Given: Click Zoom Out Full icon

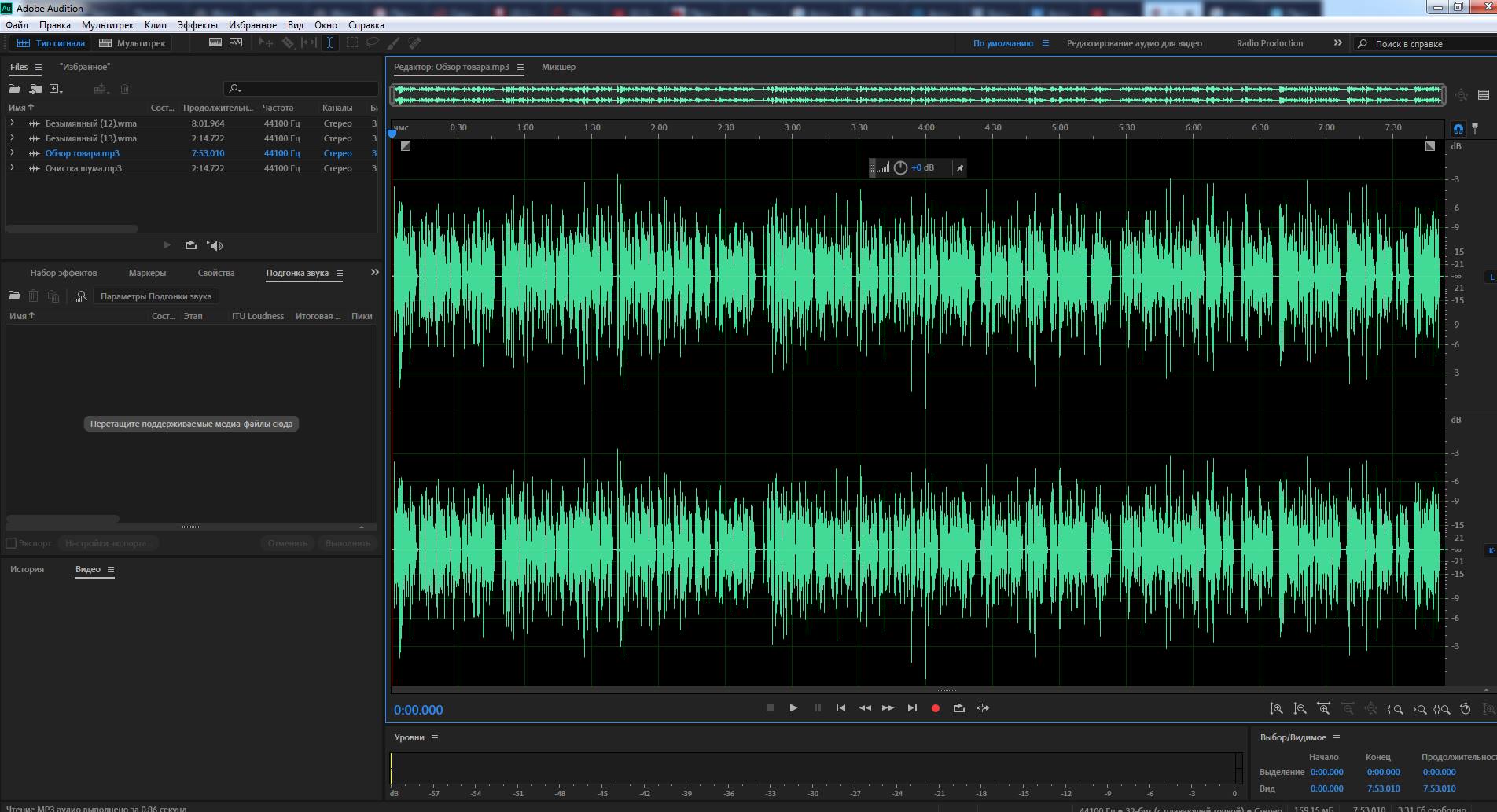Looking at the screenshot, I should click(x=1371, y=709).
